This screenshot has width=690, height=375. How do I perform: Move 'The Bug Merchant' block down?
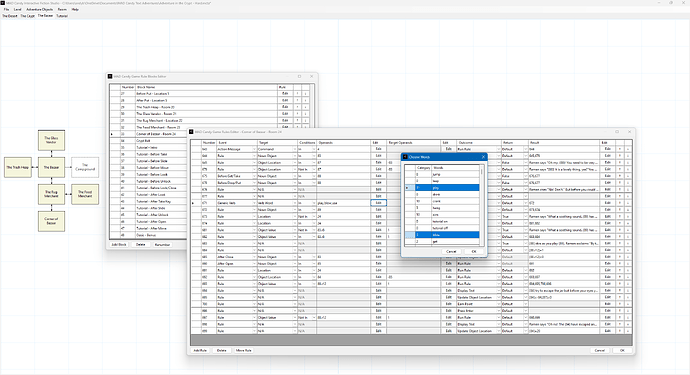(x=305, y=120)
